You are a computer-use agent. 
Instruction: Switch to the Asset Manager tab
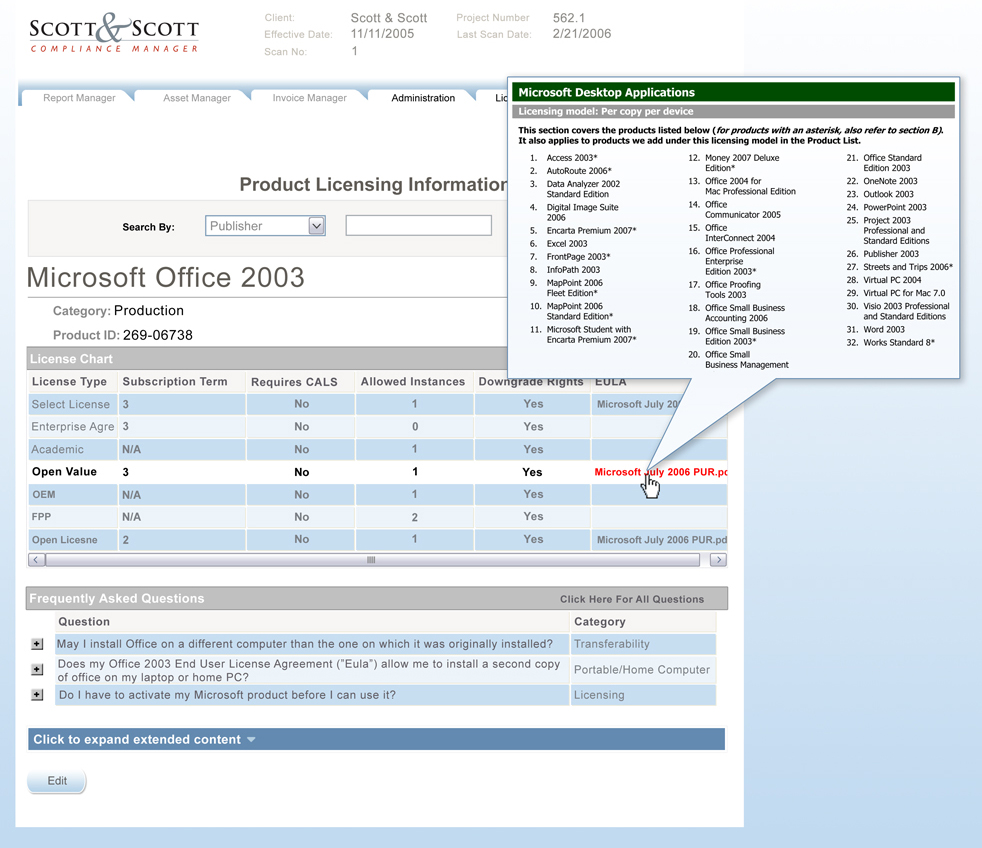coord(197,98)
